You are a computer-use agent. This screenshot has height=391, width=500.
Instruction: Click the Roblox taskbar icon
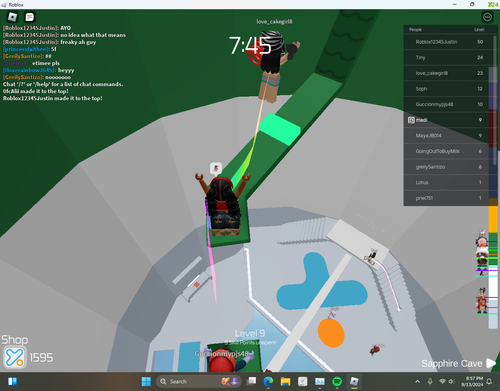[x=354, y=381]
